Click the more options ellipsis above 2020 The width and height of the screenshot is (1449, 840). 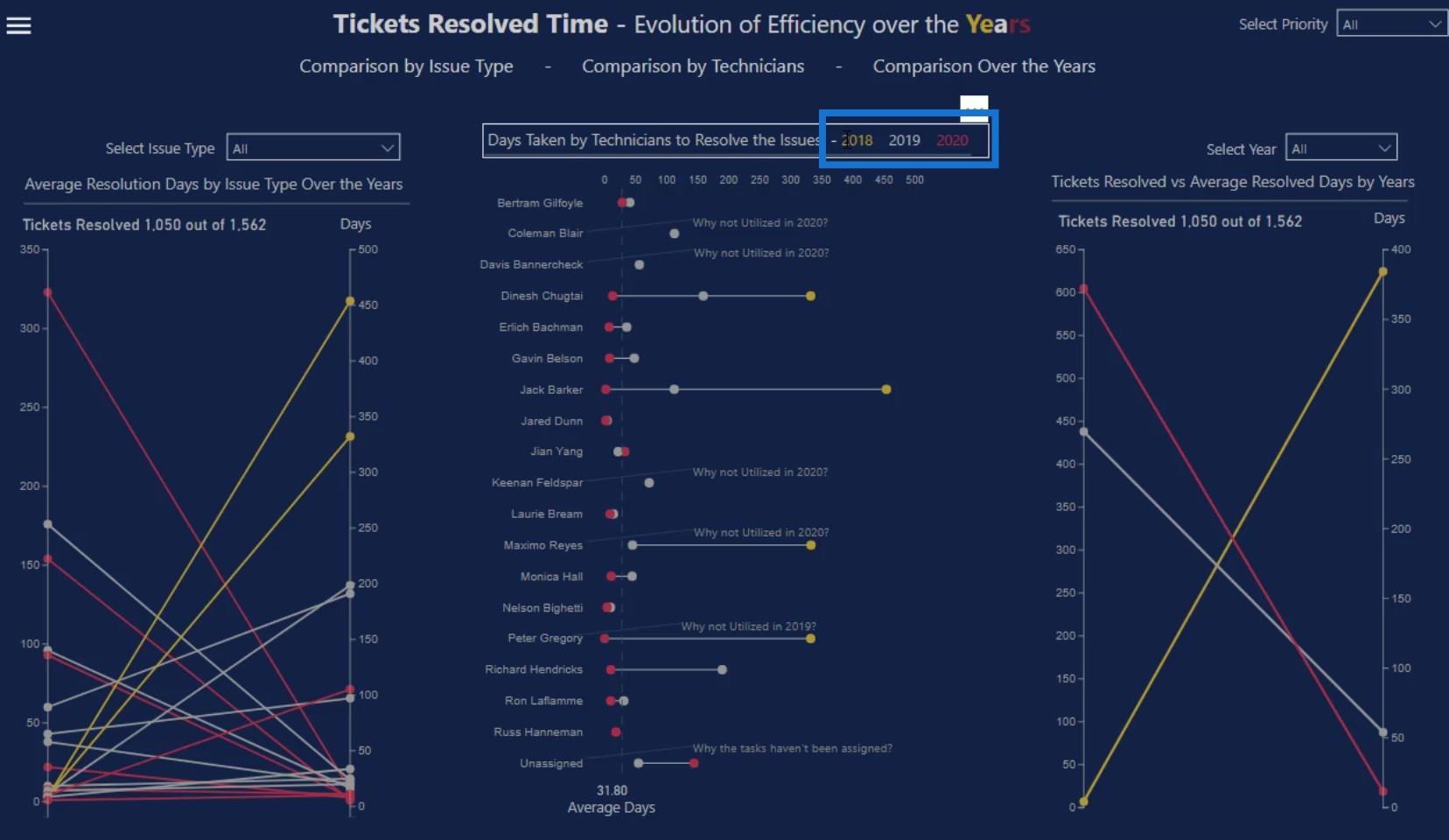(x=974, y=104)
